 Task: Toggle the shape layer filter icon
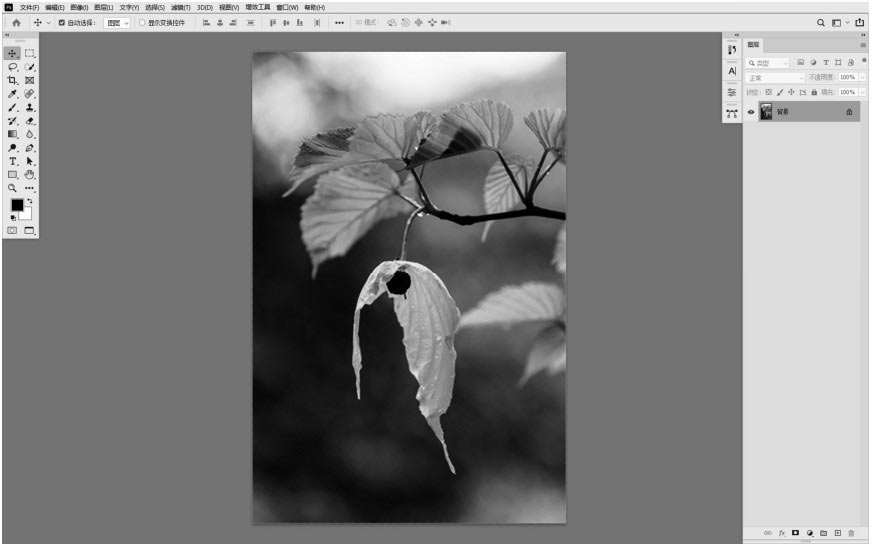838,63
